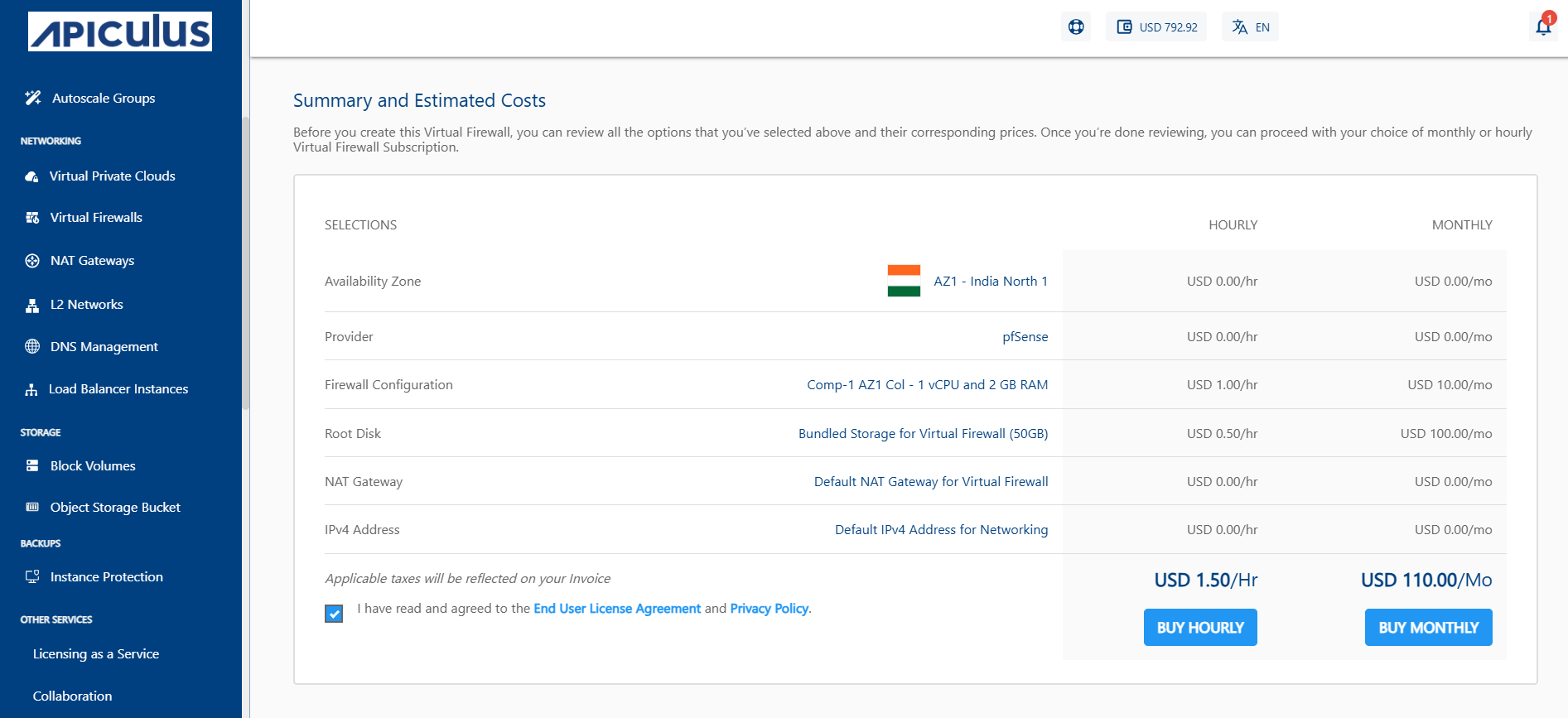The height and width of the screenshot is (718, 1568).
Task: Click the Instance Protection sidebar icon
Action: pyautogui.click(x=32, y=576)
